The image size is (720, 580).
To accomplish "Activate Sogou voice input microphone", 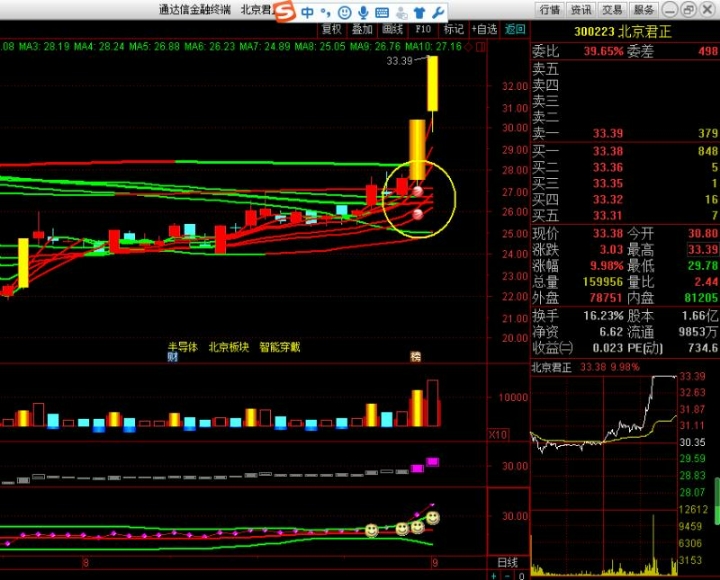I will (363, 12).
